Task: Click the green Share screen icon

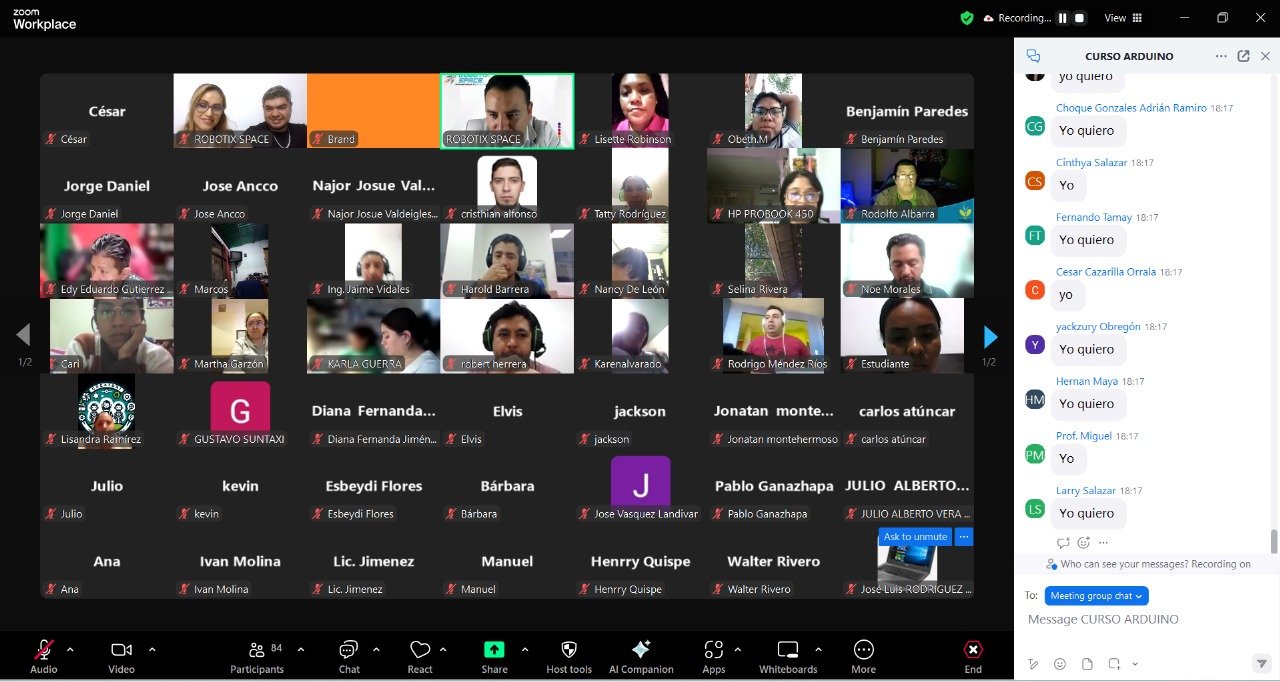Action: tap(494, 650)
